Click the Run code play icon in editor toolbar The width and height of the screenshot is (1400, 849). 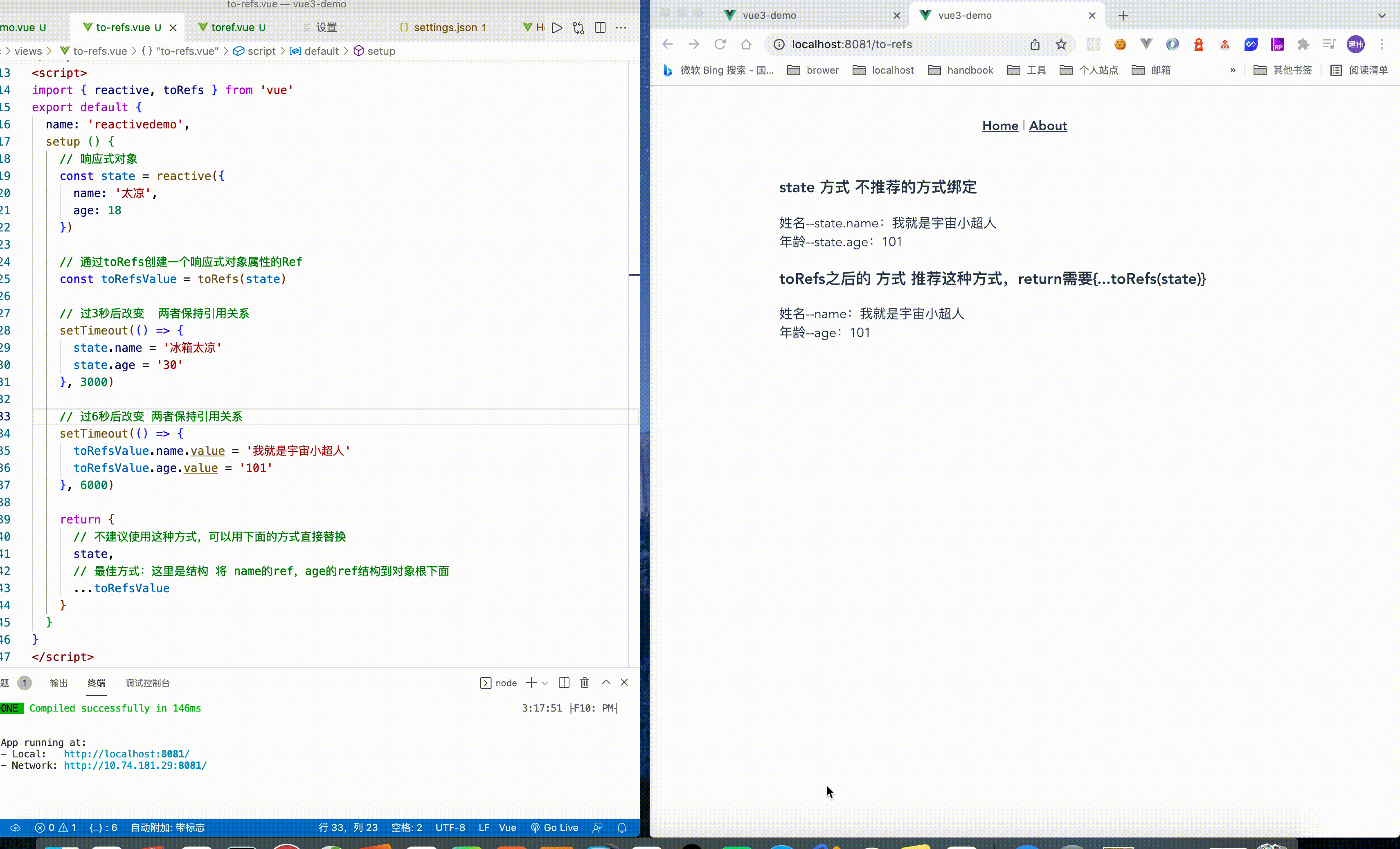coord(557,27)
